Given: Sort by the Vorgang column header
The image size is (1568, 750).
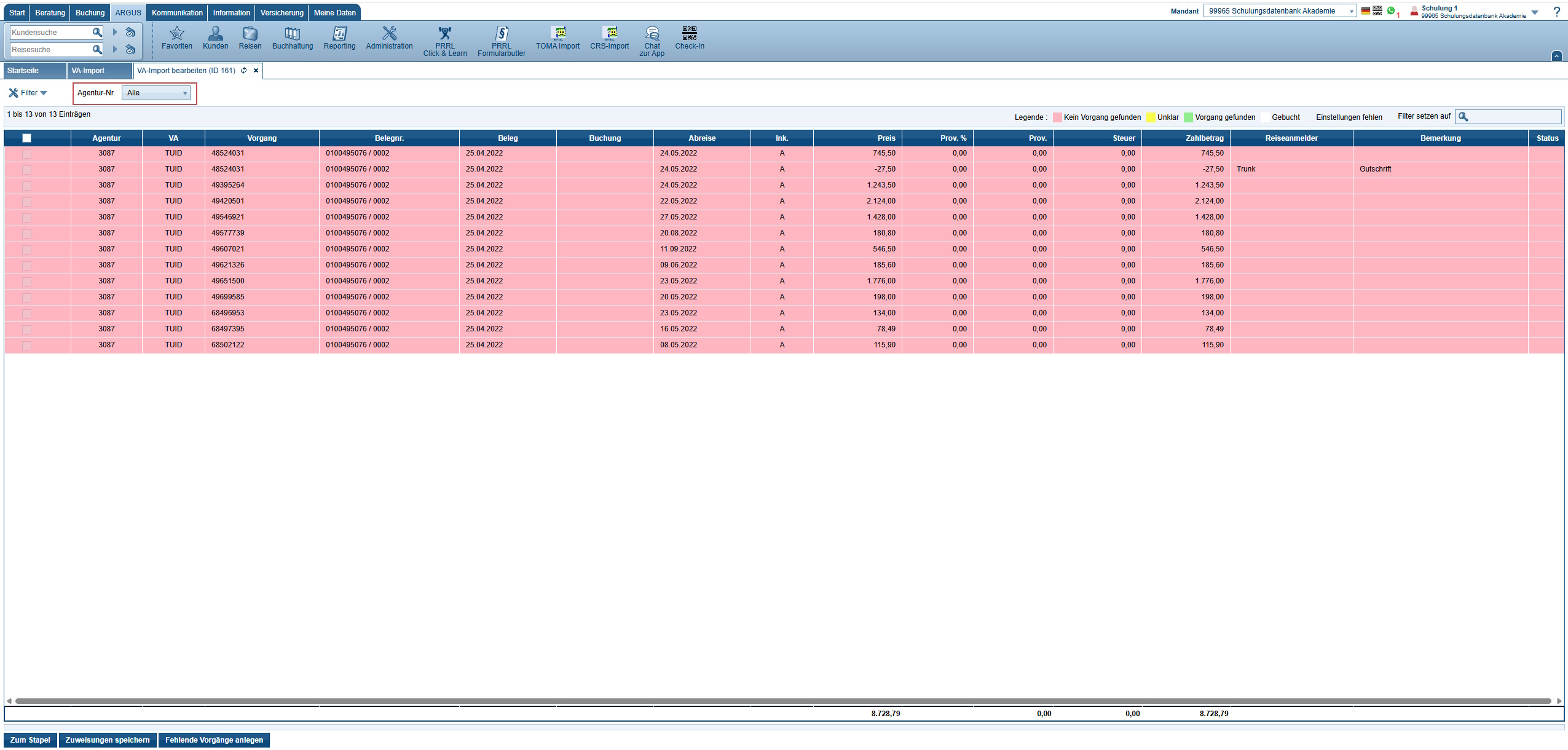Looking at the screenshot, I should (262, 138).
